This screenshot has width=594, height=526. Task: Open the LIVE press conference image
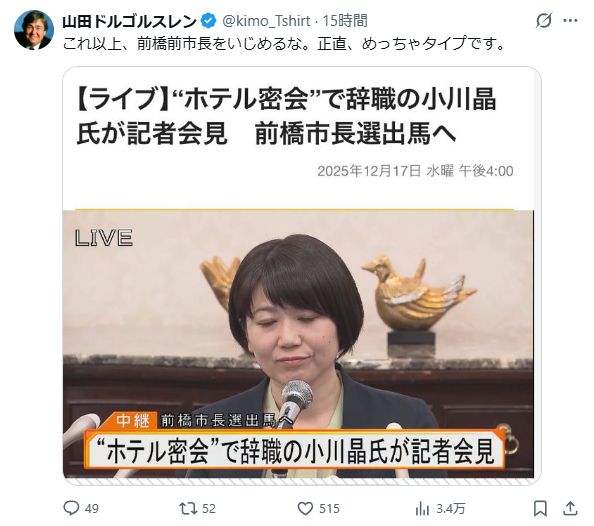[298, 344]
